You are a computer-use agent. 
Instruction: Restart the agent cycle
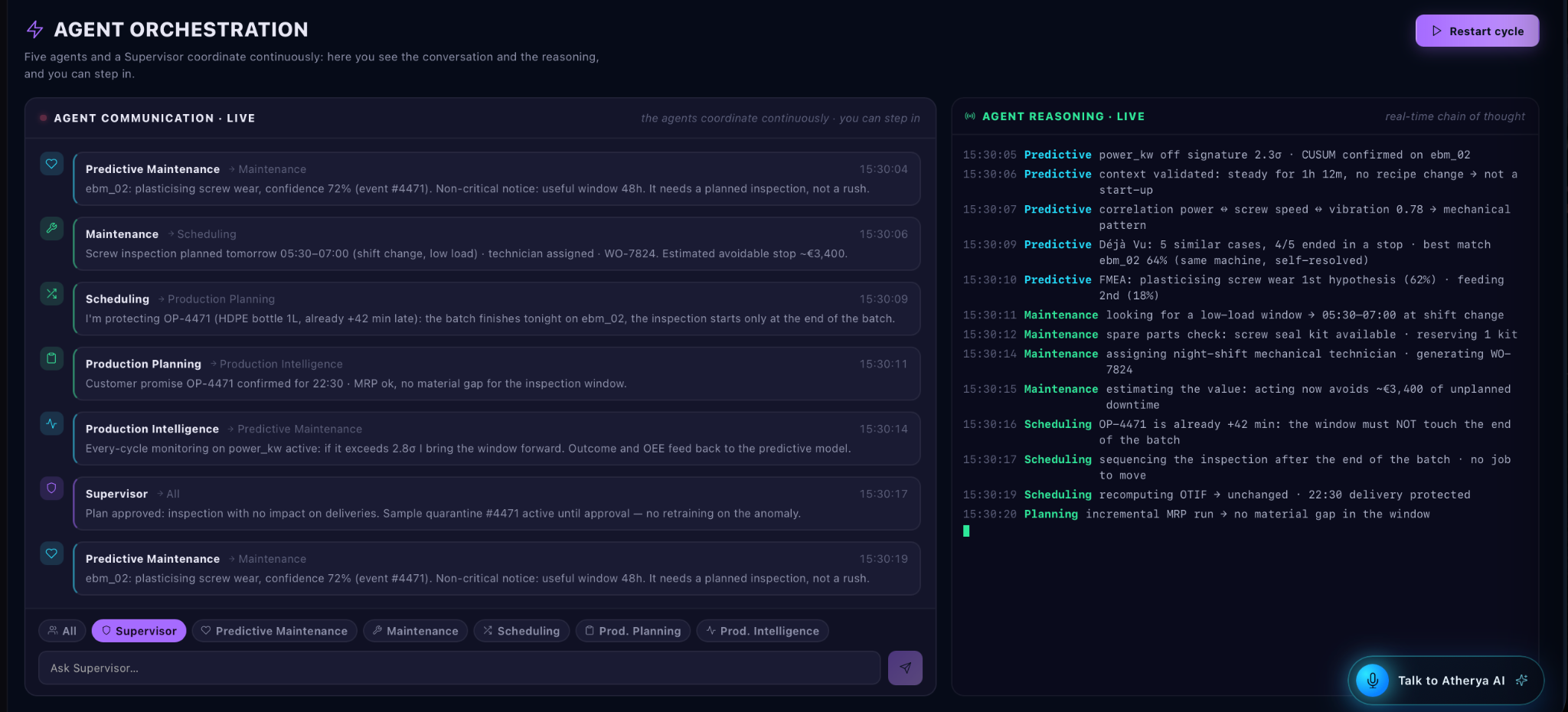1477,31
